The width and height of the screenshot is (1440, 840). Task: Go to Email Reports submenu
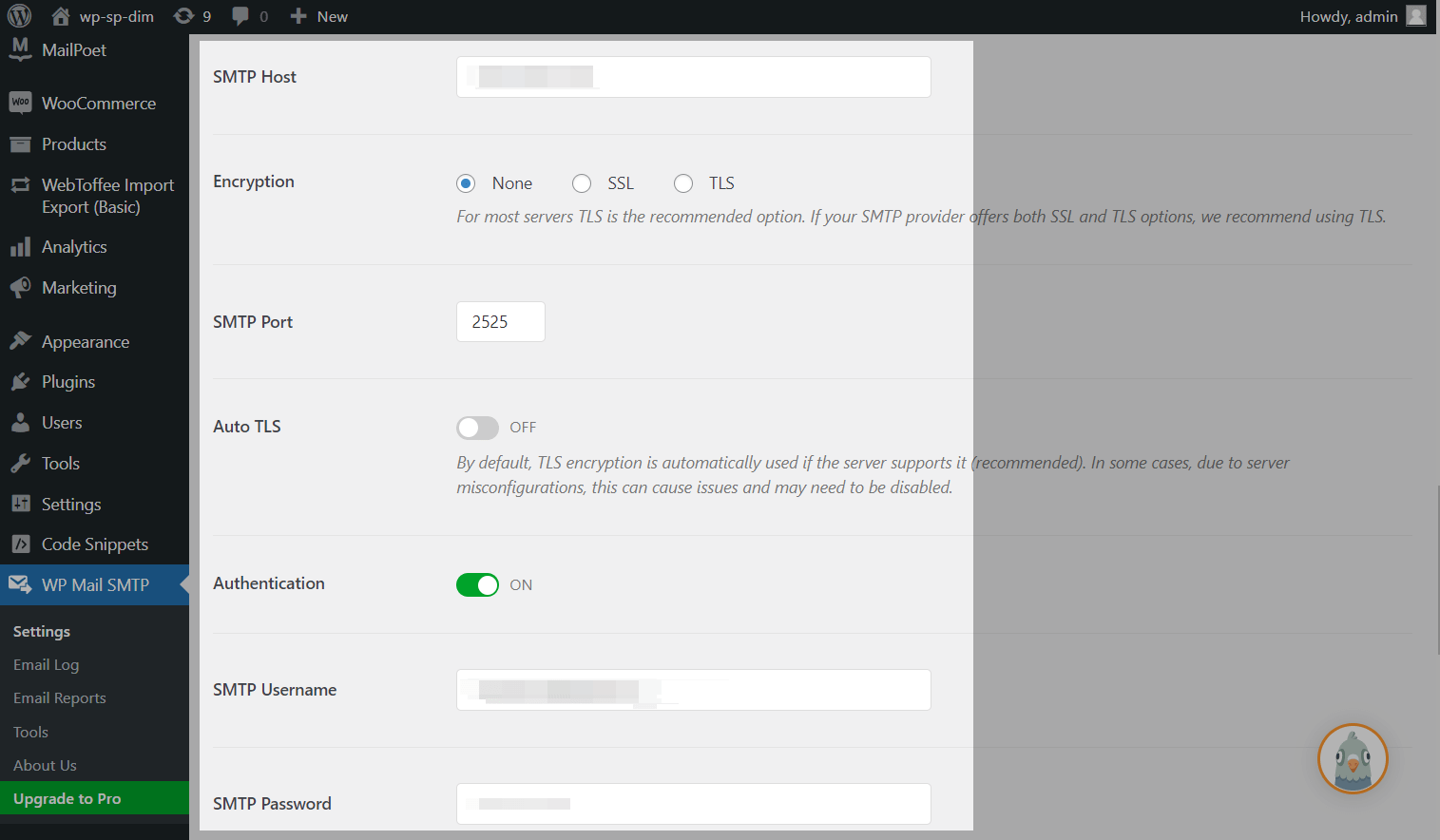(x=59, y=698)
